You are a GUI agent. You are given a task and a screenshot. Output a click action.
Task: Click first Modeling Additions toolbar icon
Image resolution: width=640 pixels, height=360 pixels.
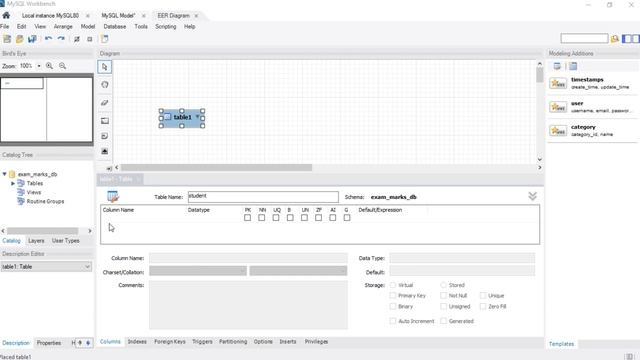(557, 66)
